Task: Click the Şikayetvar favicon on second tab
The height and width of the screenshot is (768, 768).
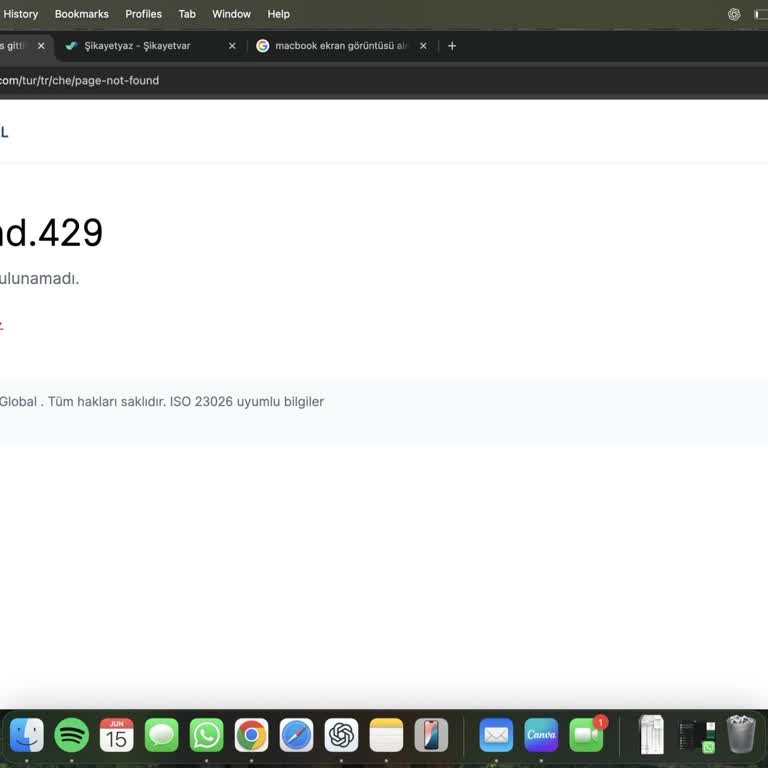Action: click(71, 46)
